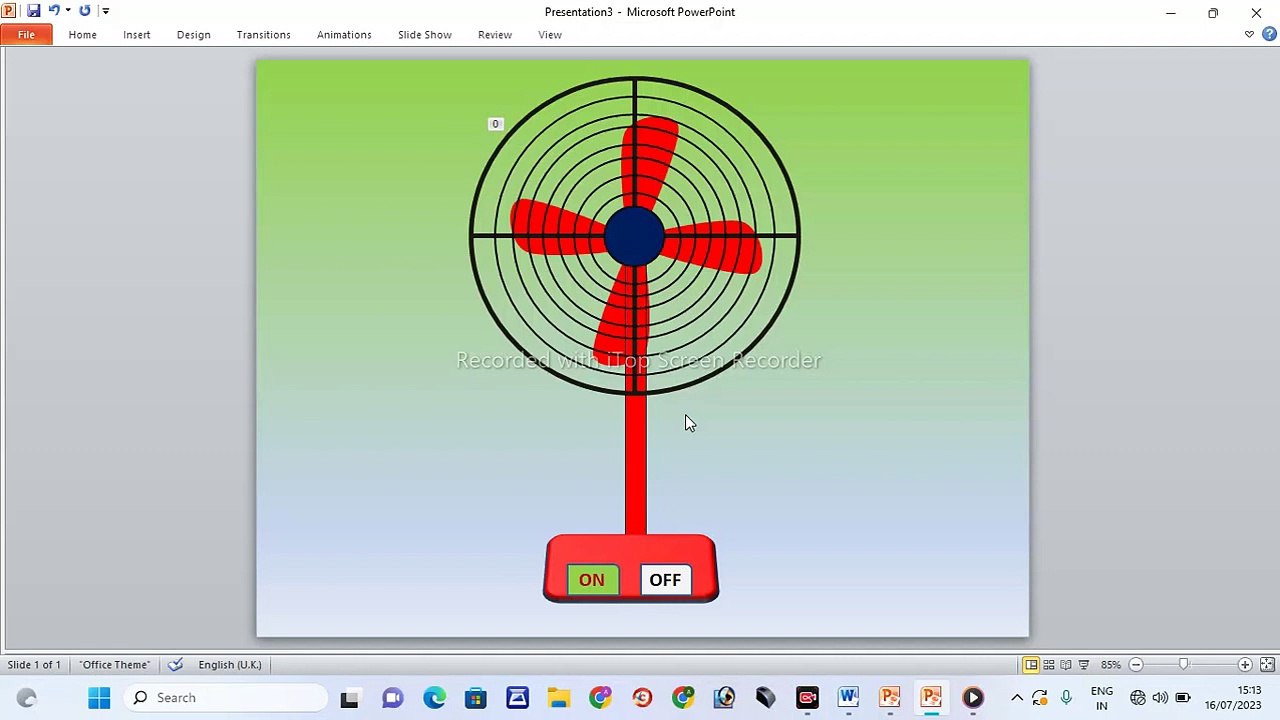Open the Review ribbon tab

(495, 35)
